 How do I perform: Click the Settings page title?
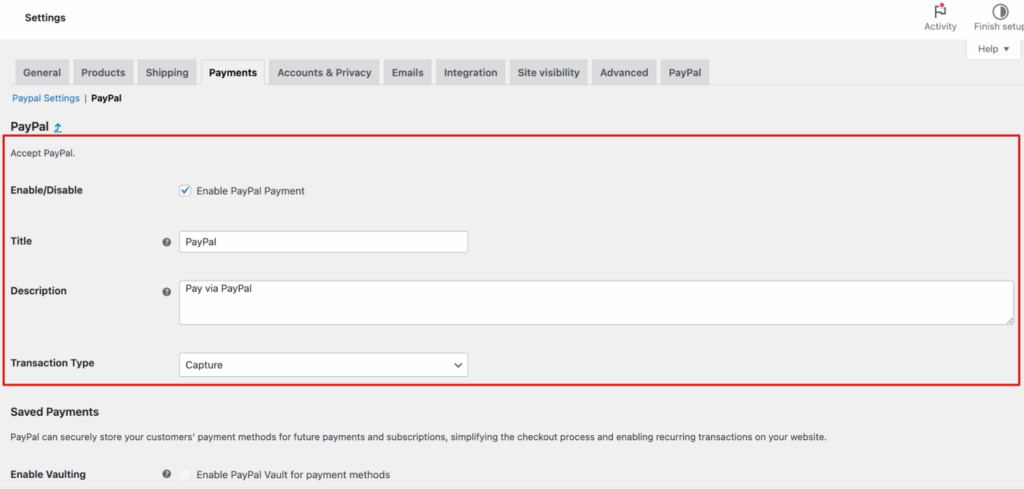point(45,18)
